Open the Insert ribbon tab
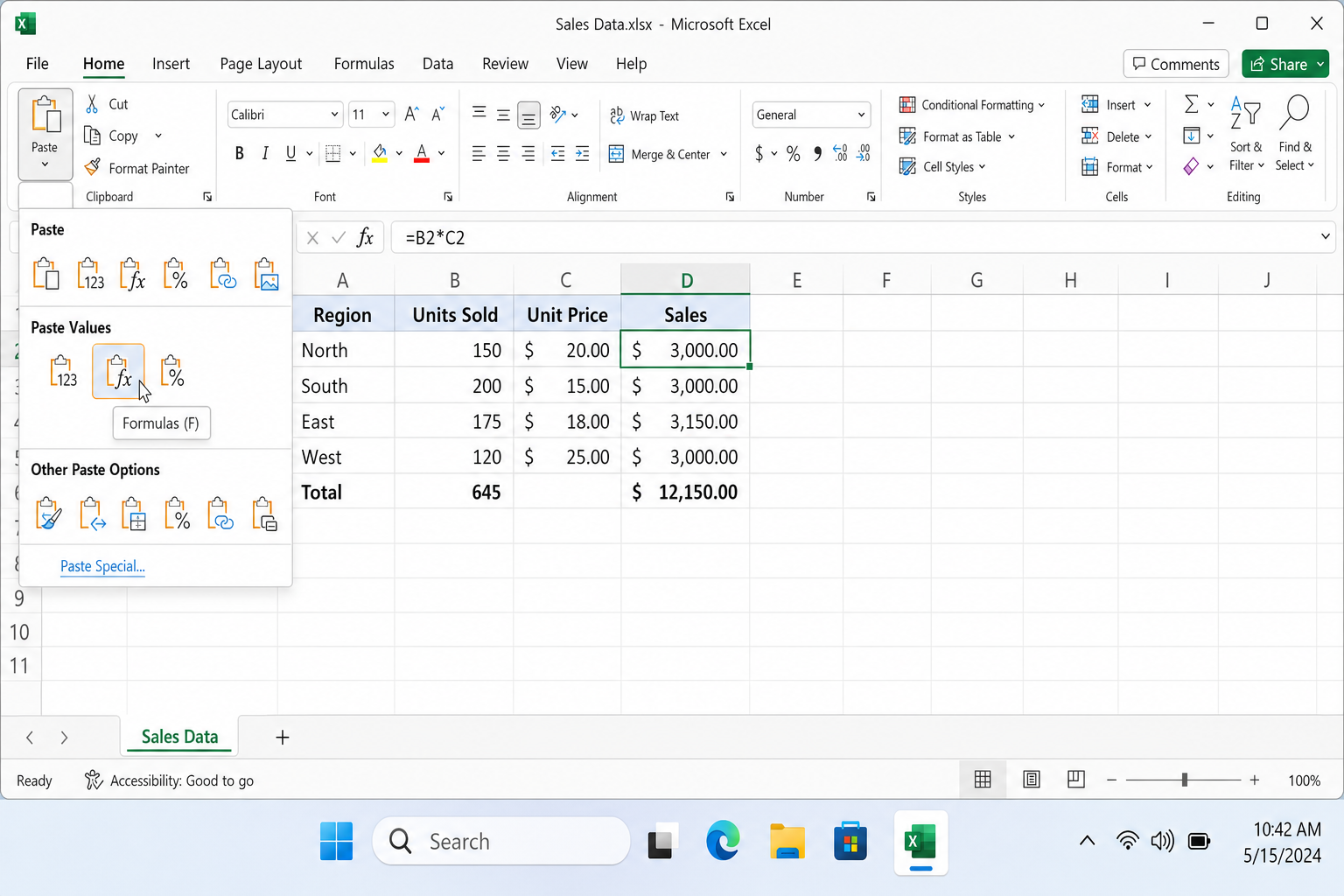This screenshot has width=1344, height=896. pyautogui.click(x=171, y=64)
